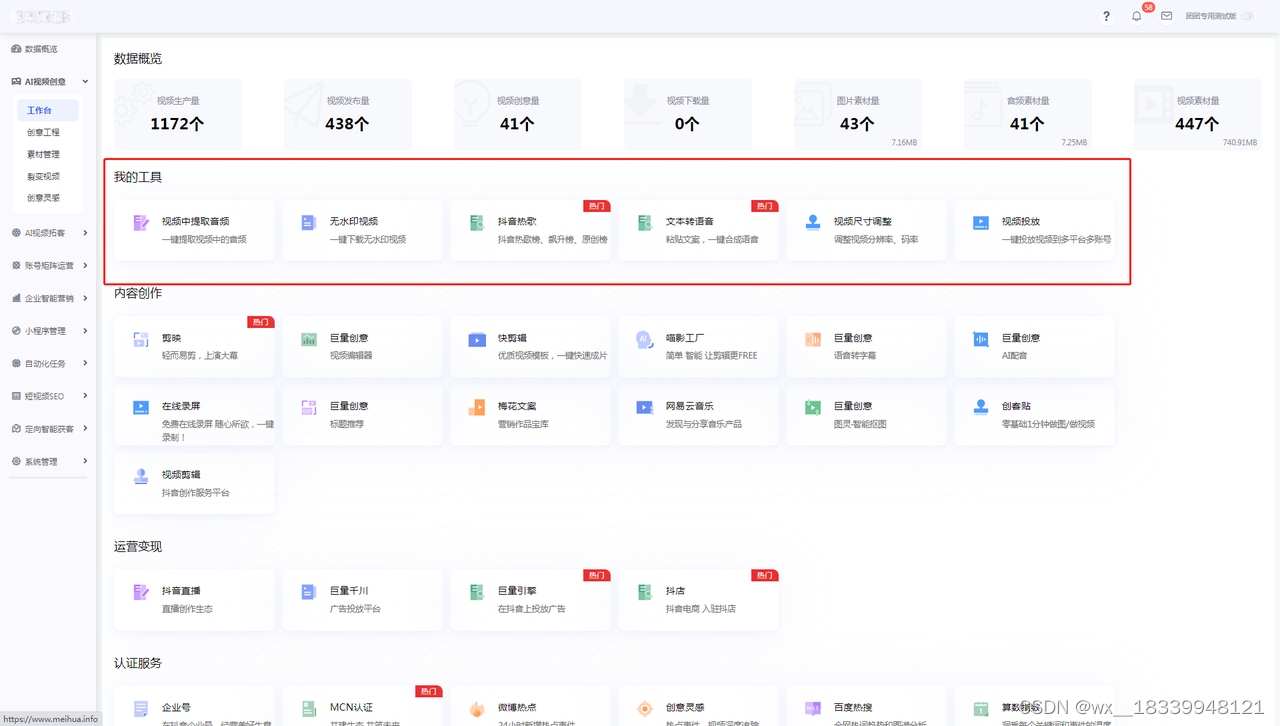Screen dimensions: 1280x726
Task: Click the 巨量引擎 card title
Action: (x=517, y=591)
